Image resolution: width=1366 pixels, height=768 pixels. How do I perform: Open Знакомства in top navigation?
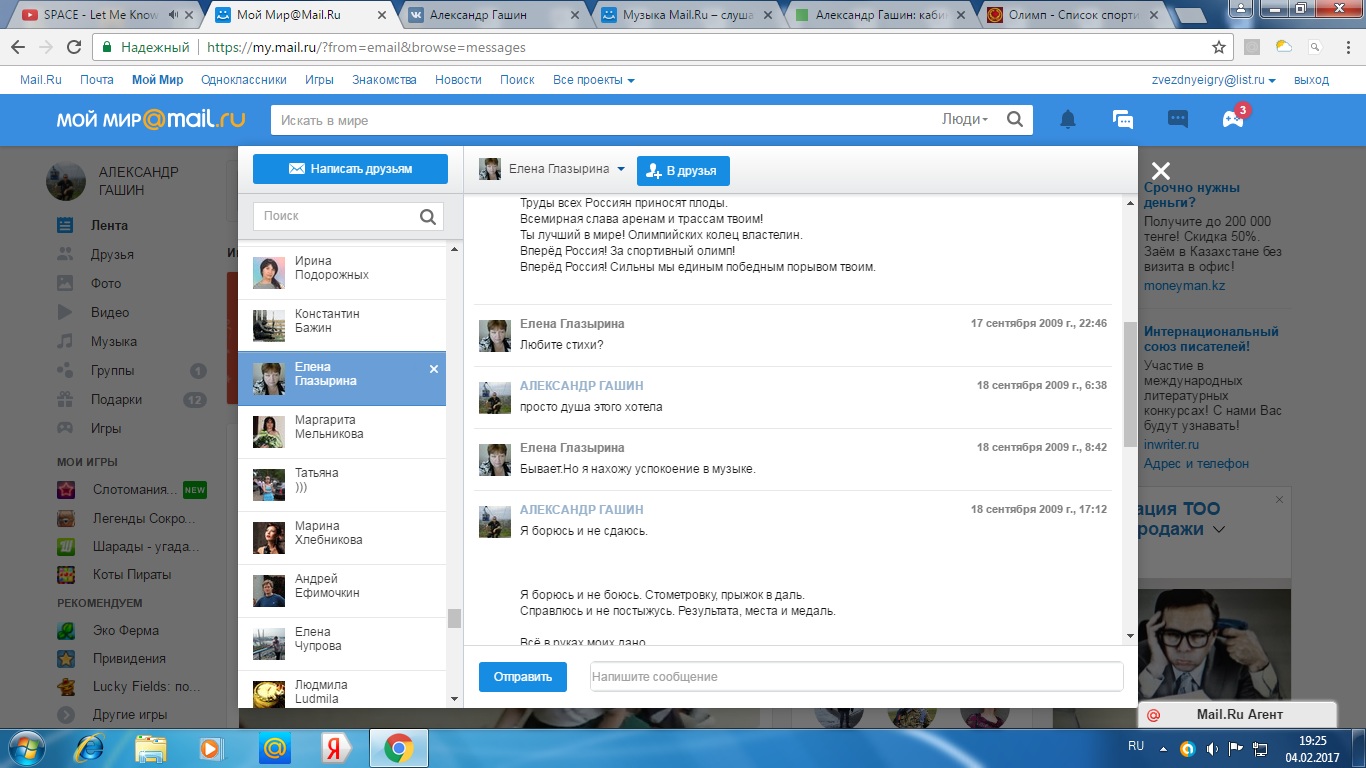(x=385, y=80)
